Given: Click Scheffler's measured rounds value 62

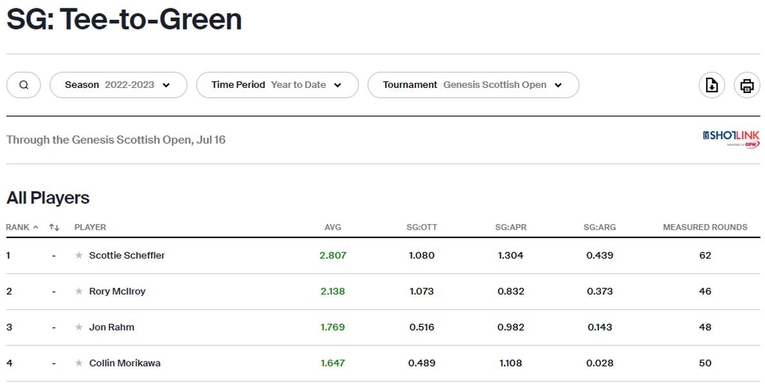Looking at the screenshot, I should tap(705, 255).
